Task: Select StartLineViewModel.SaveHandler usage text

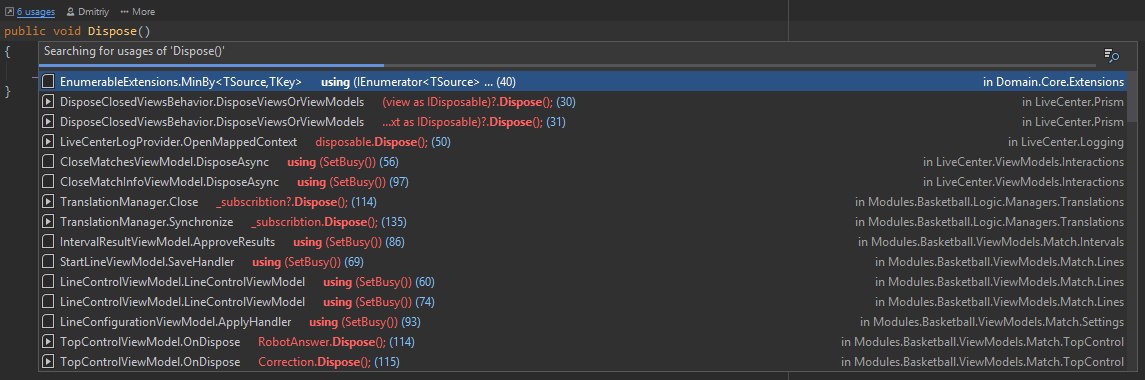Action: tap(147, 262)
